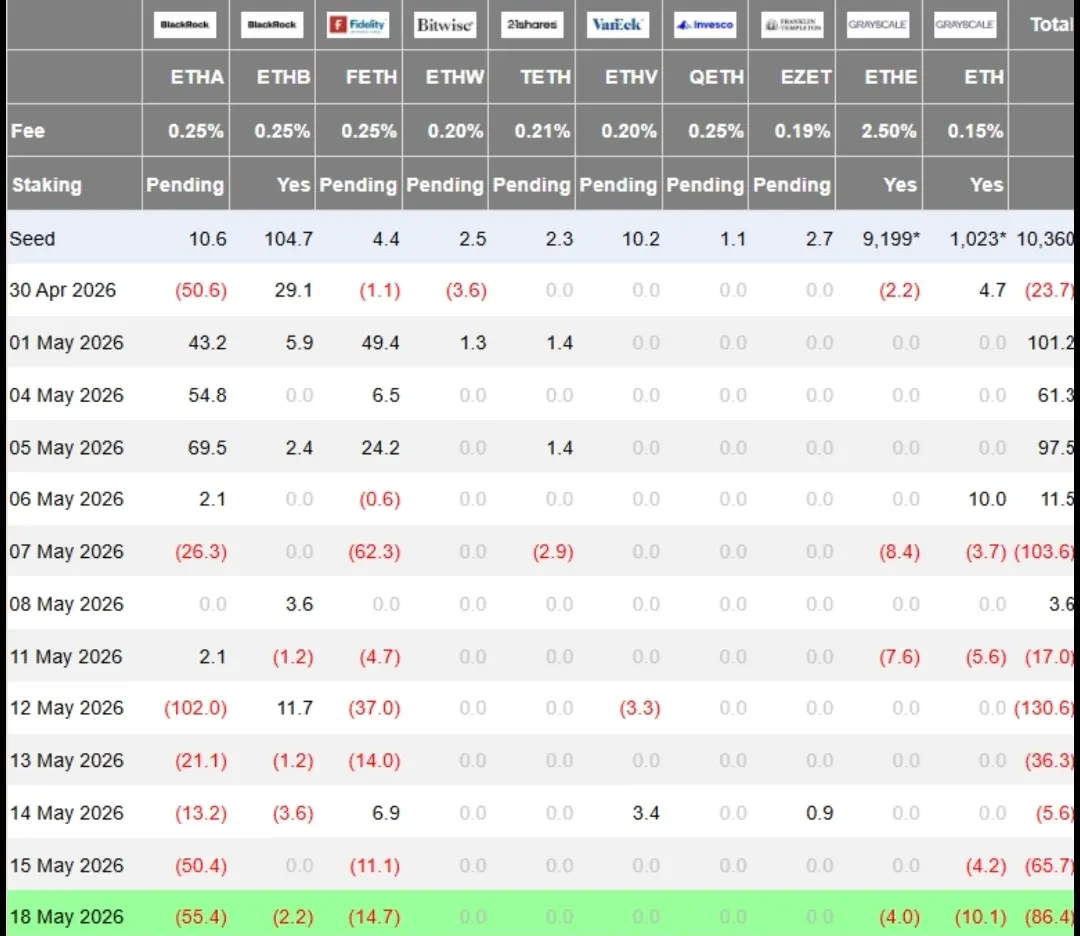Click the 0.15% fee value
The height and width of the screenshot is (936, 1080).
[975, 131]
